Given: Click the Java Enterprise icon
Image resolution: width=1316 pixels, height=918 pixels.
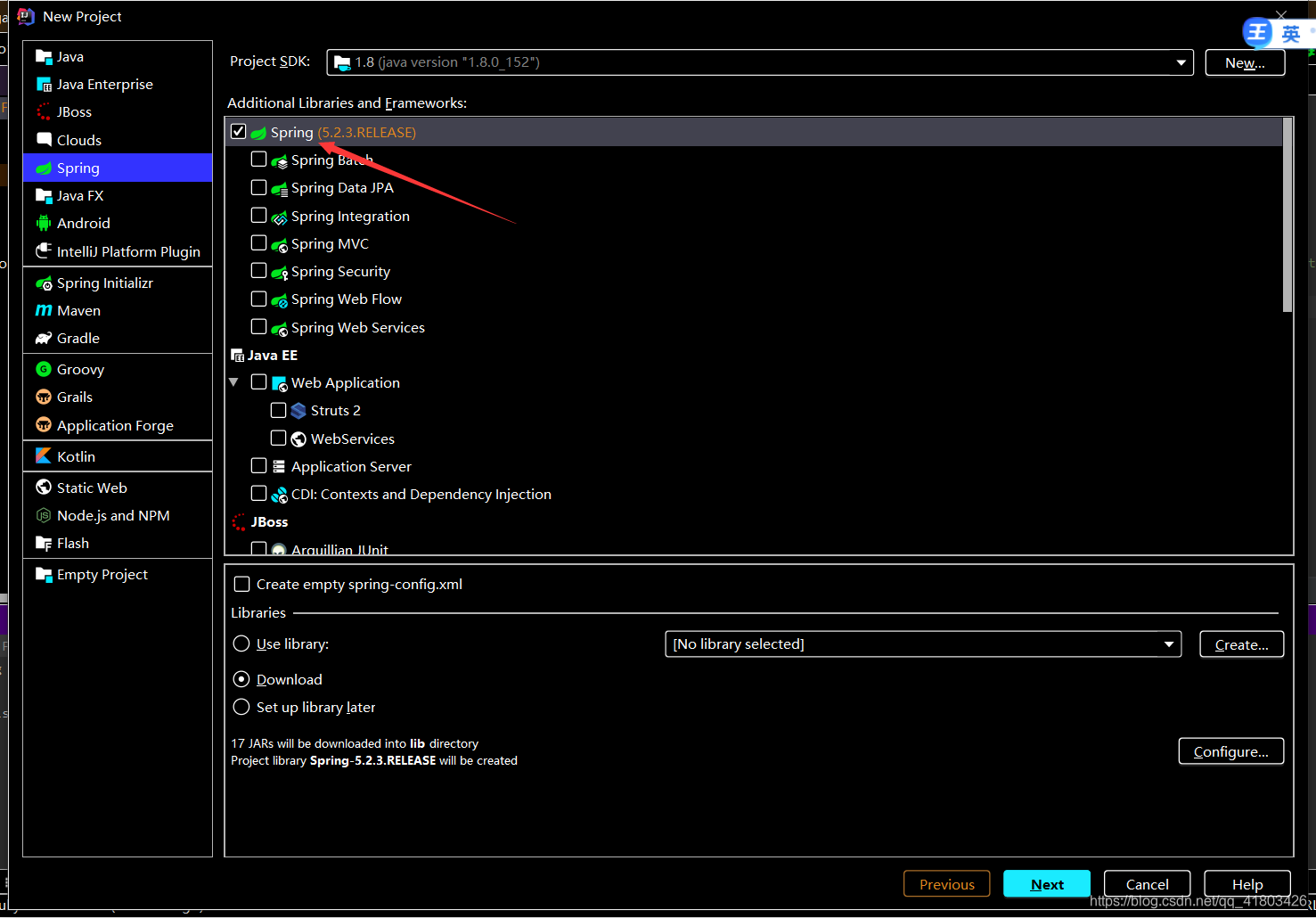Looking at the screenshot, I should tap(44, 85).
